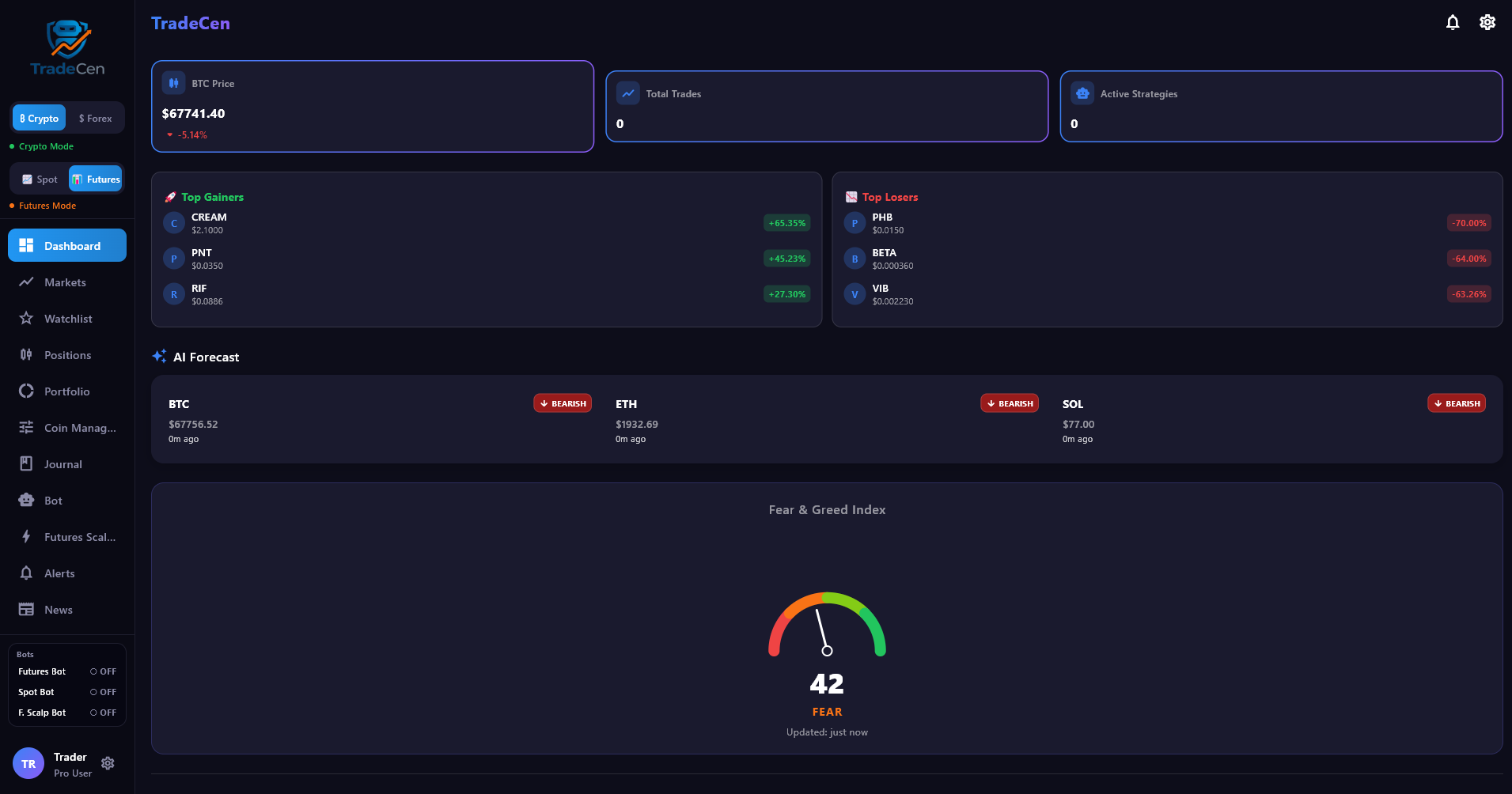Click the BETA coin avatar

coord(855,259)
